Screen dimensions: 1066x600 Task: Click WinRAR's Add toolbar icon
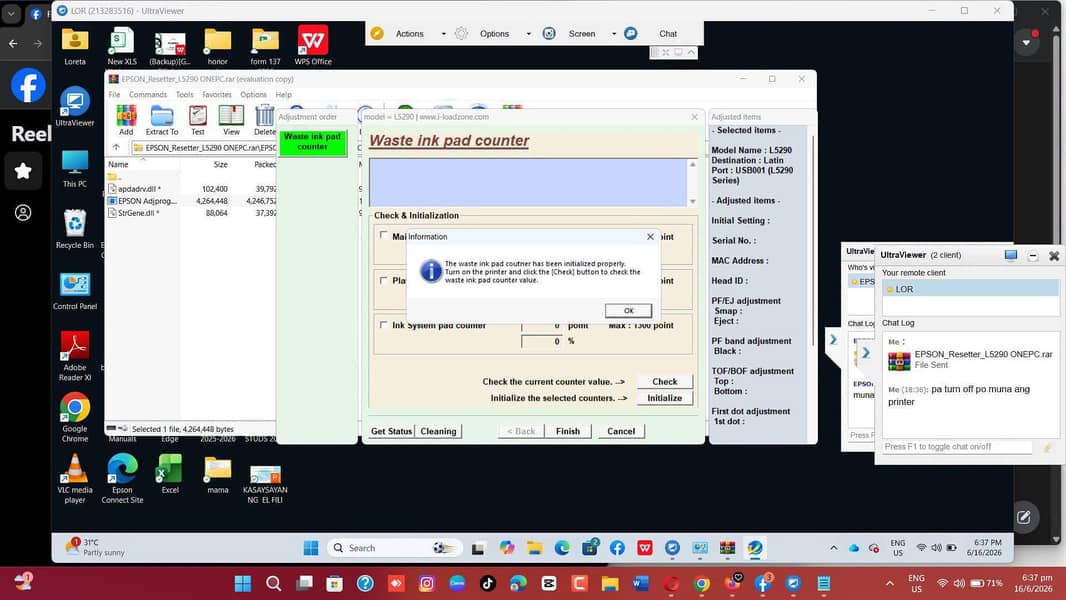tap(126, 120)
